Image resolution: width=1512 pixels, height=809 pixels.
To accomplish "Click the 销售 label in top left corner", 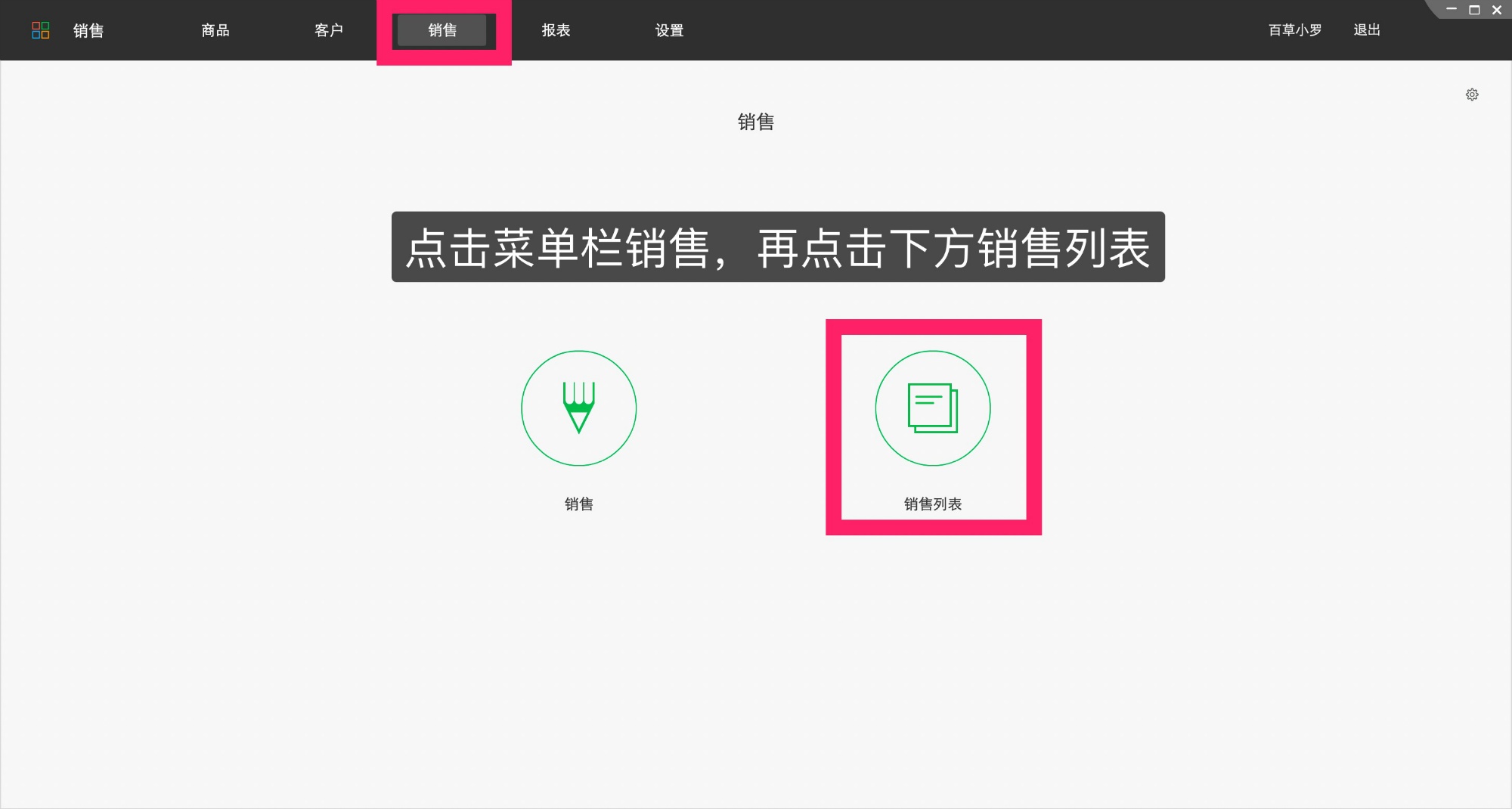I will pyautogui.click(x=88, y=30).
